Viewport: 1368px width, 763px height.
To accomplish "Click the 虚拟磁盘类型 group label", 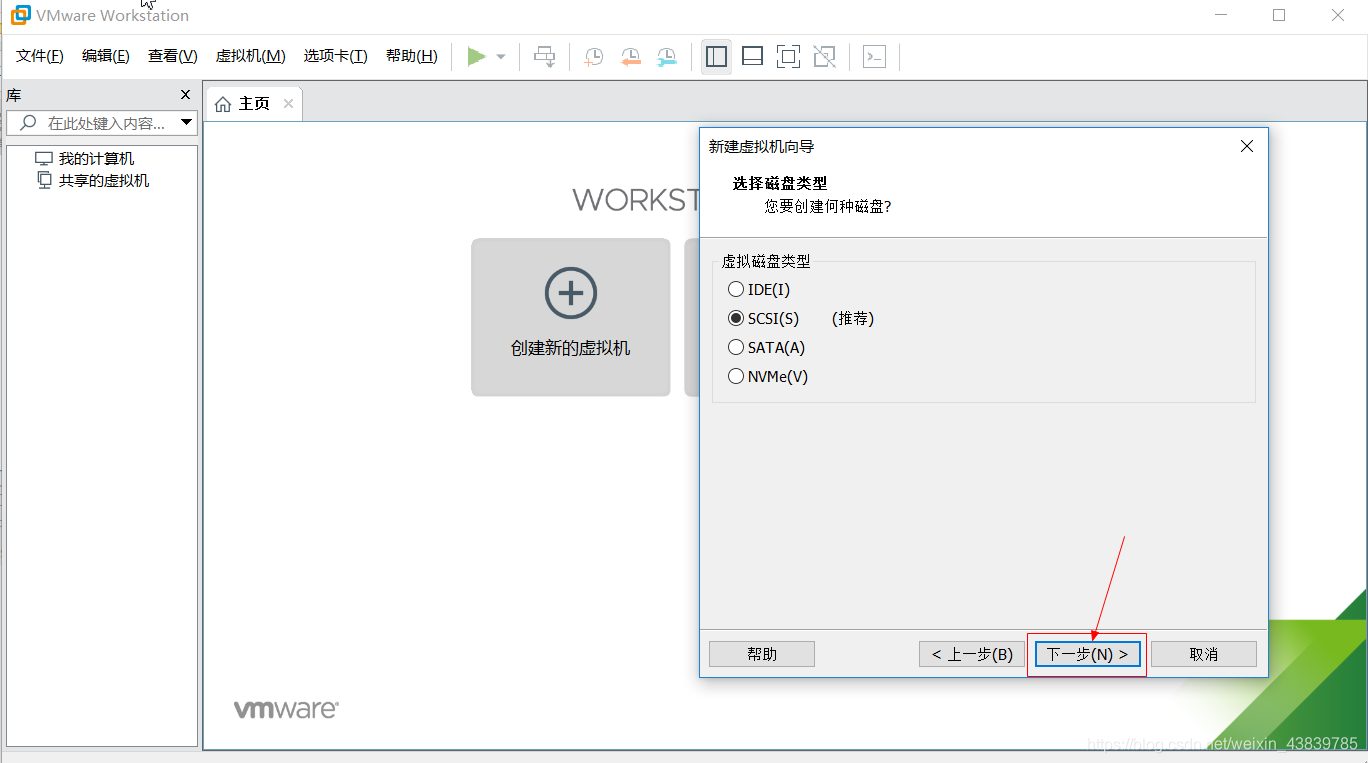I will (x=766, y=261).
